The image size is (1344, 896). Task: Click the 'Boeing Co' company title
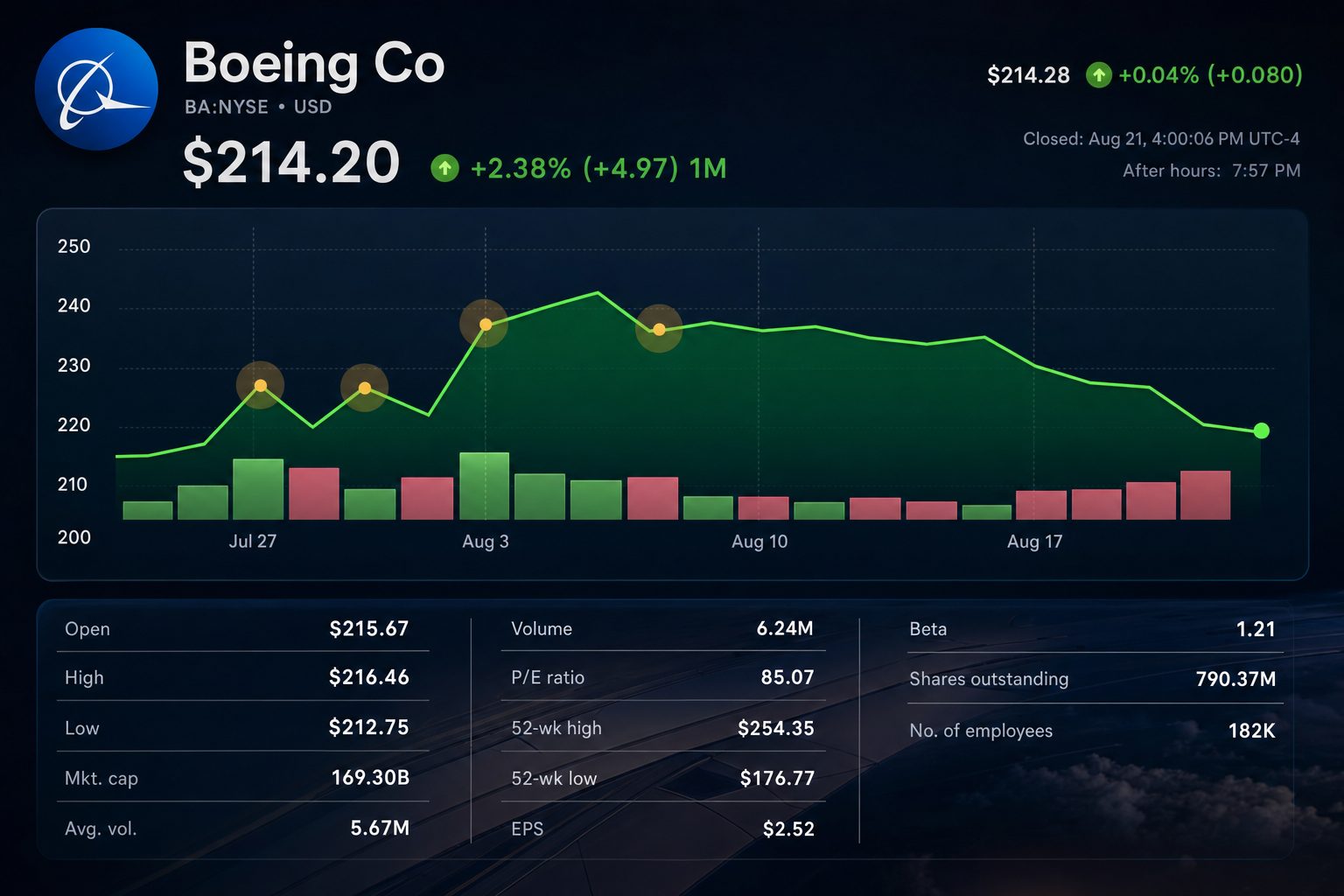pos(314,64)
